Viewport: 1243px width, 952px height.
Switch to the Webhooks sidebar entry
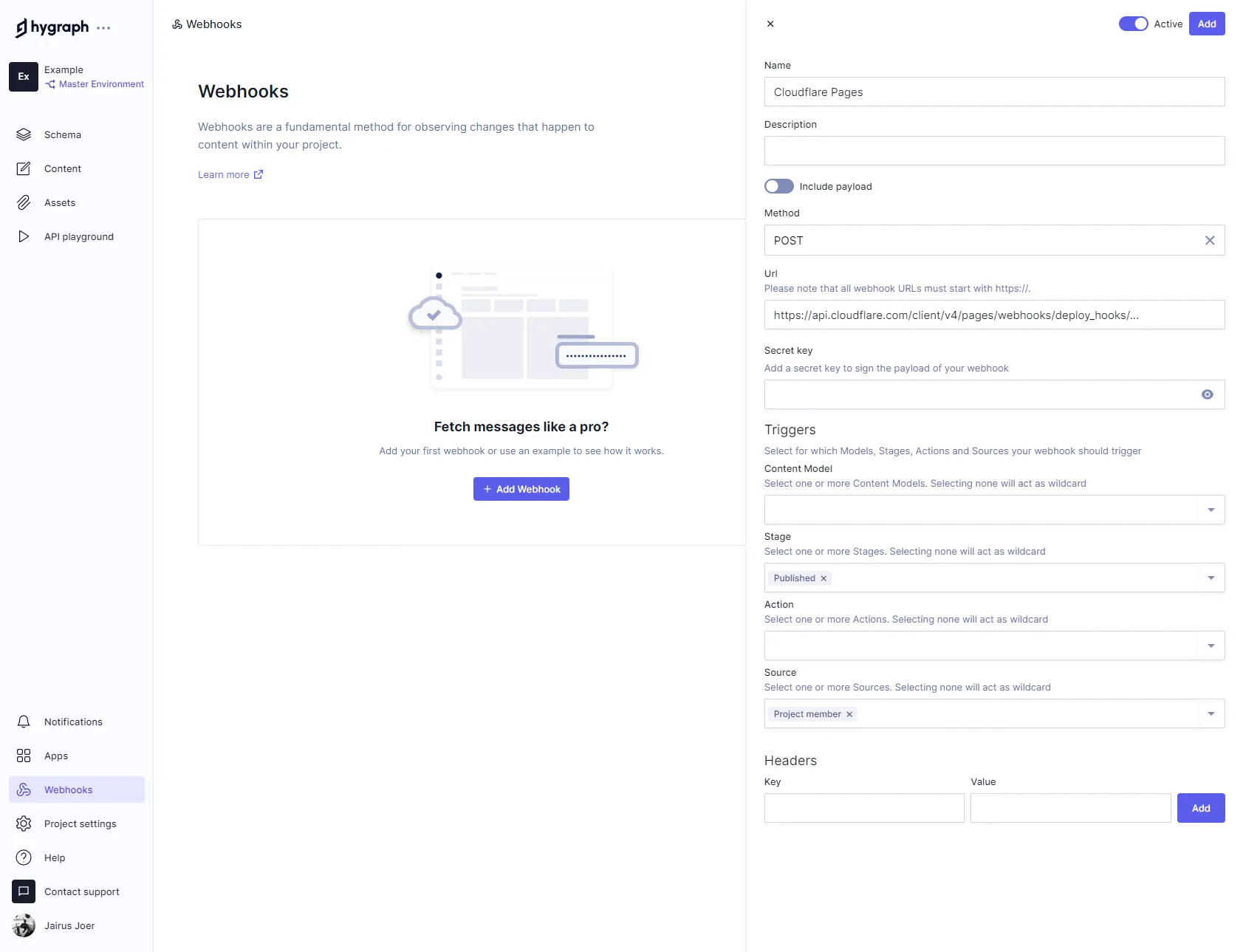click(68, 790)
